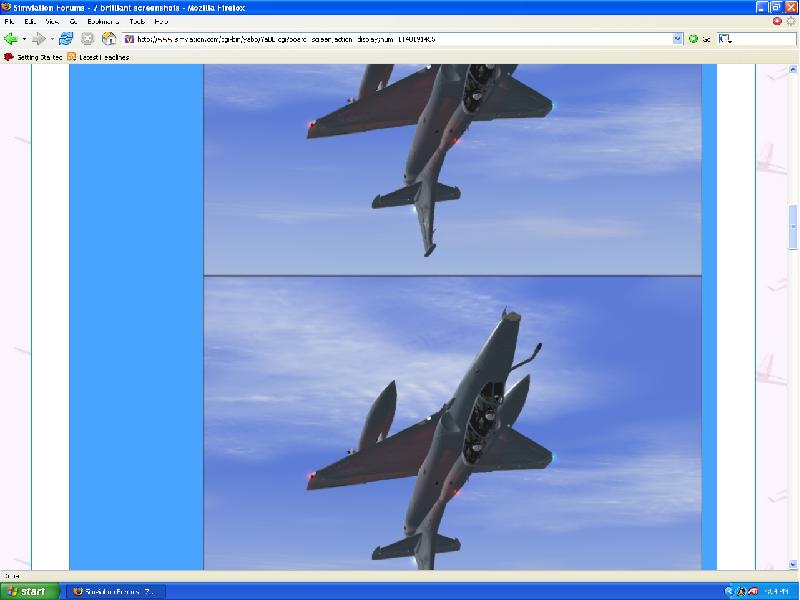Open the Bookmarks menu
This screenshot has height=600, width=800.
click(x=100, y=21)
